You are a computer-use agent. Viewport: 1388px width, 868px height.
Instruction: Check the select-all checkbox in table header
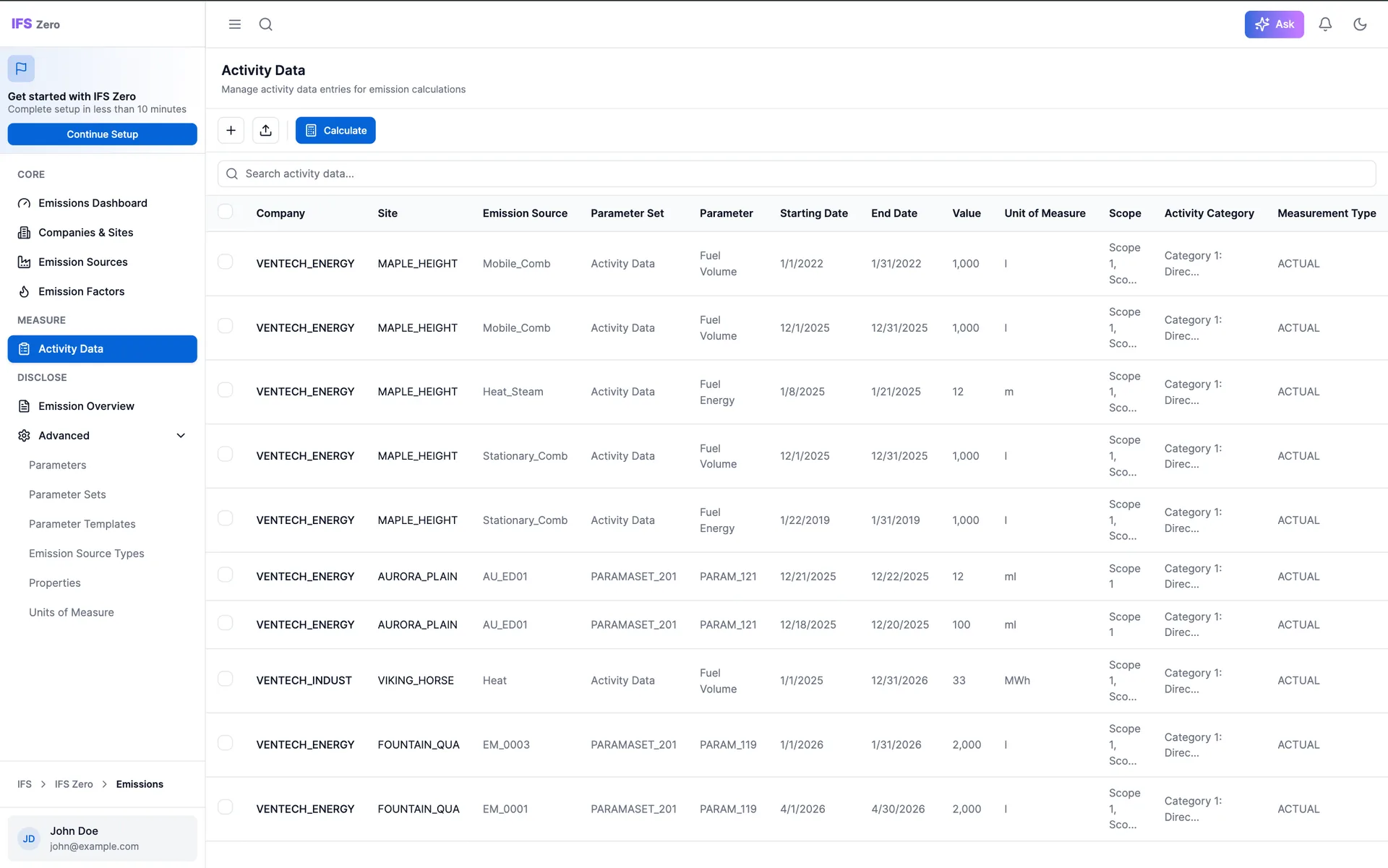226,211
